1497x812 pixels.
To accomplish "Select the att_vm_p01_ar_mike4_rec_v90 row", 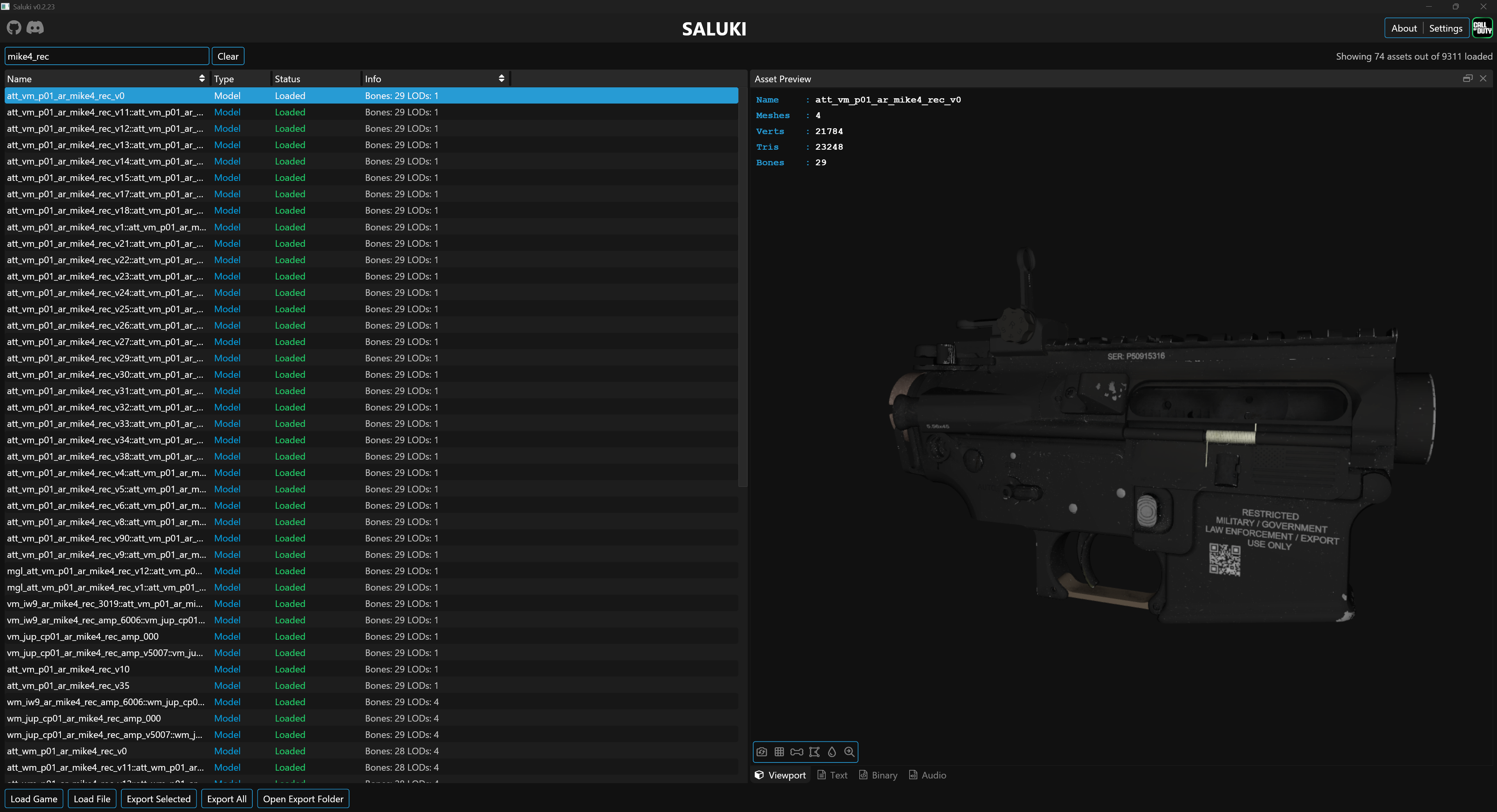I will (x=371, y=538).
